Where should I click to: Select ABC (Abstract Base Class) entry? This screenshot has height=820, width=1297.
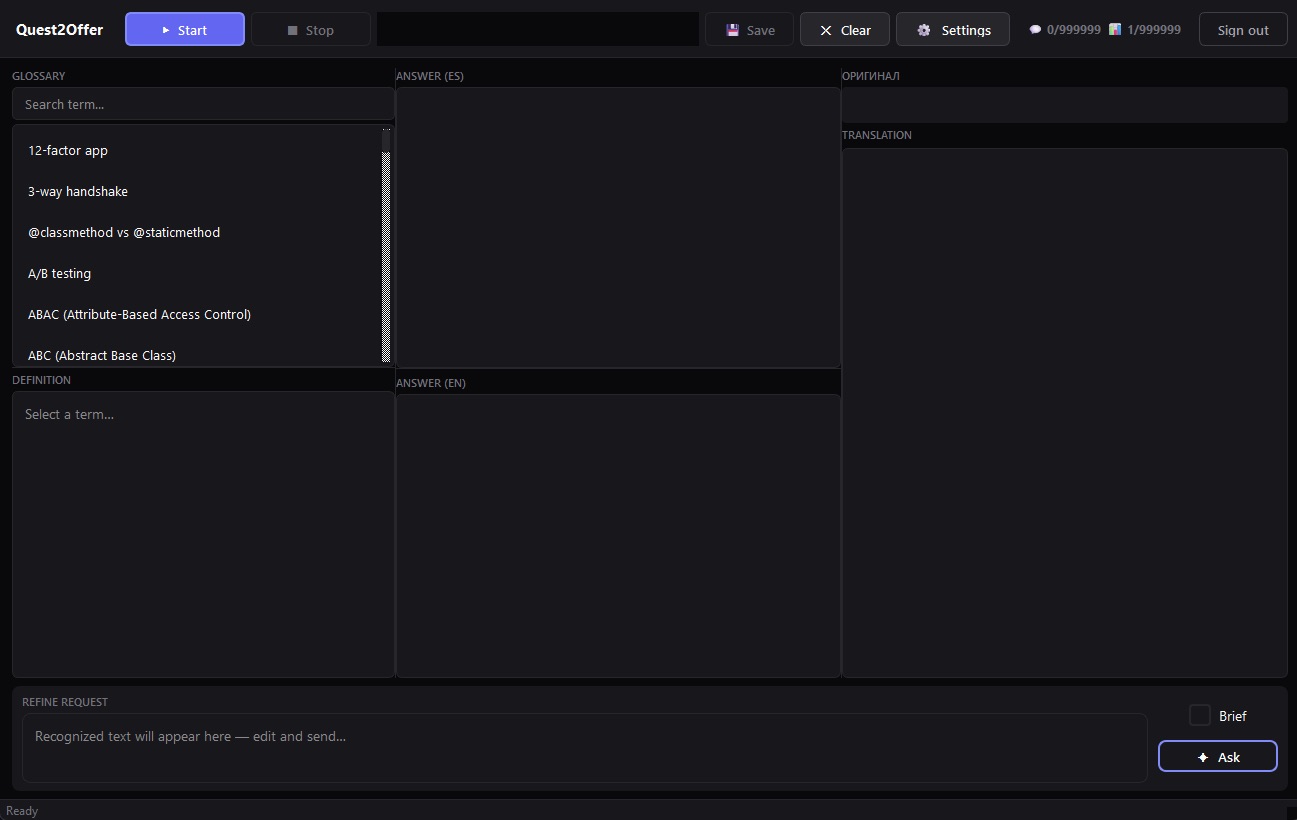click(102, 355)
